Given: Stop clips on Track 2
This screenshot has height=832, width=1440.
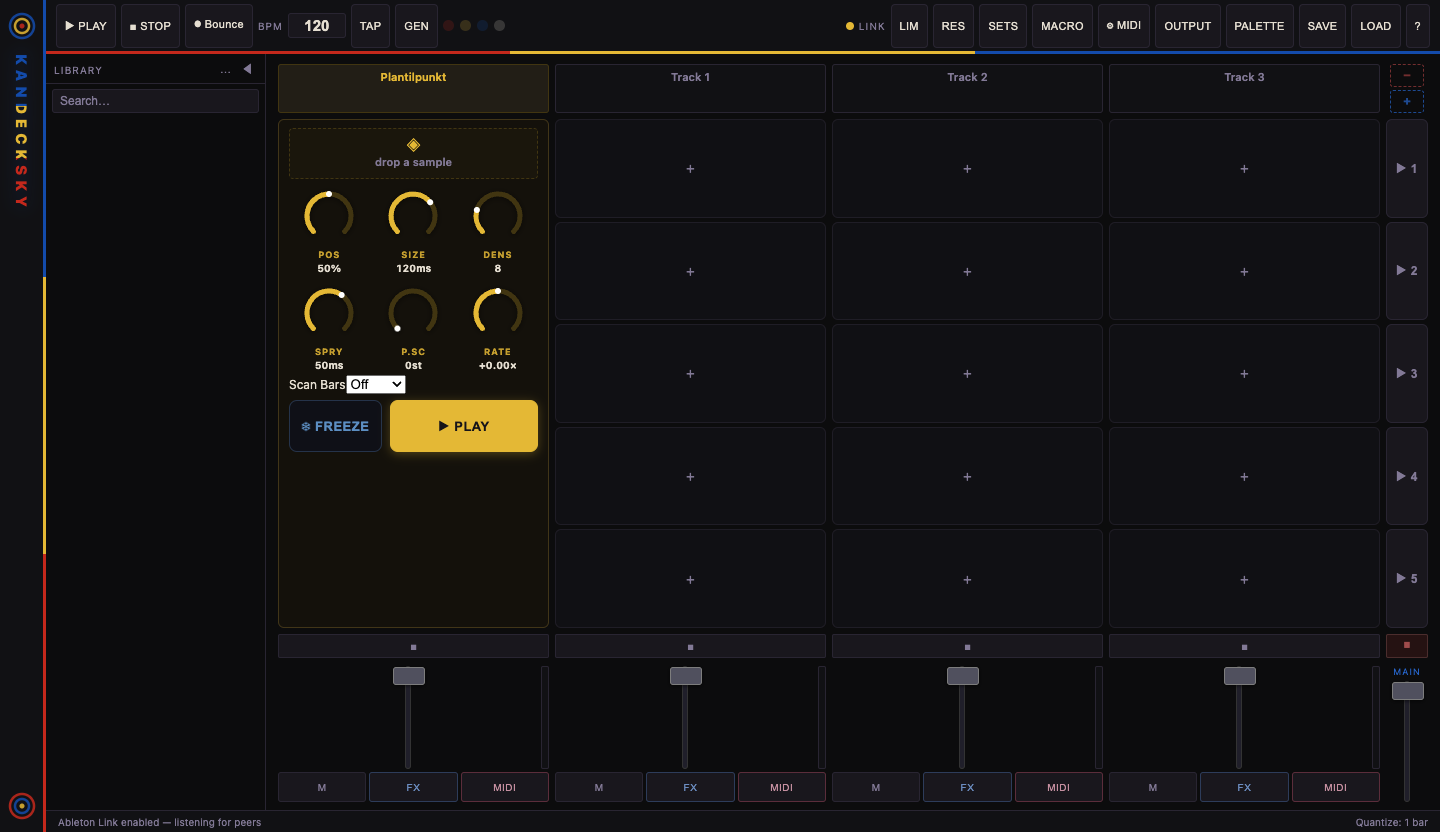Looking at the screenshot, I should pos(967,646).
